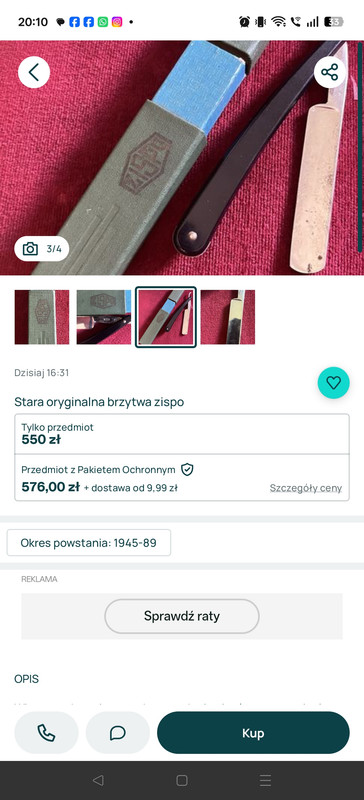Open chat with the message bubble icon
364x800 pixels.
118,733
